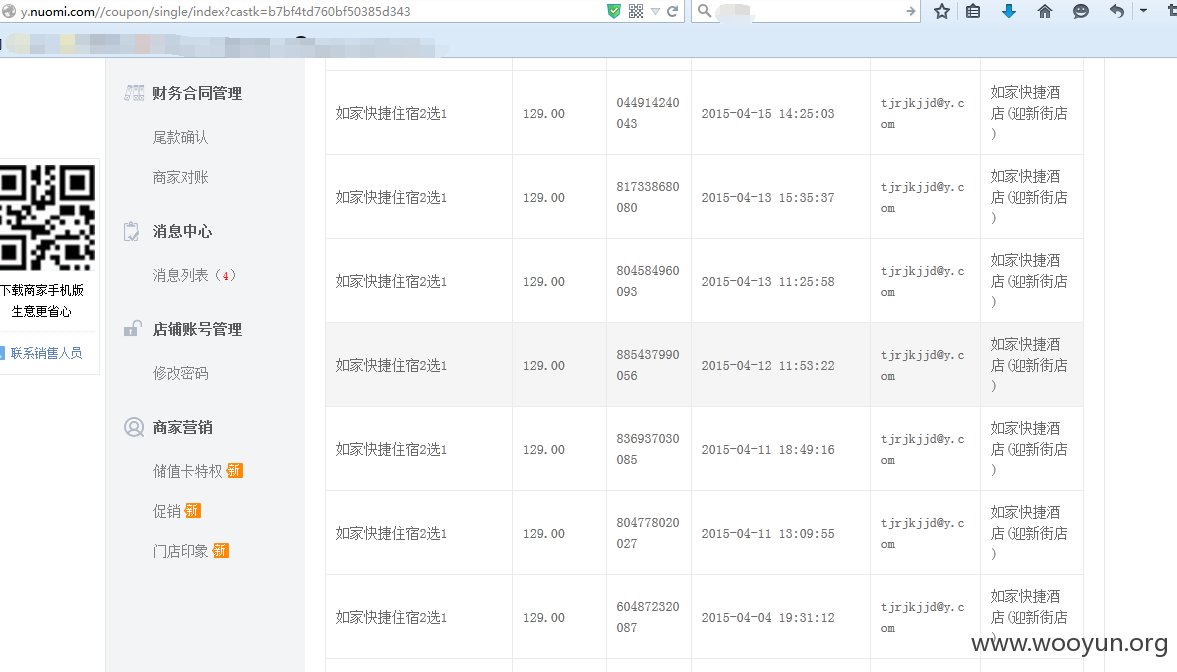Viewport: 1177px width, 672px height.
Task: Click timestamp 2015-04-13 11:25:58
Action: click(768, 282)
